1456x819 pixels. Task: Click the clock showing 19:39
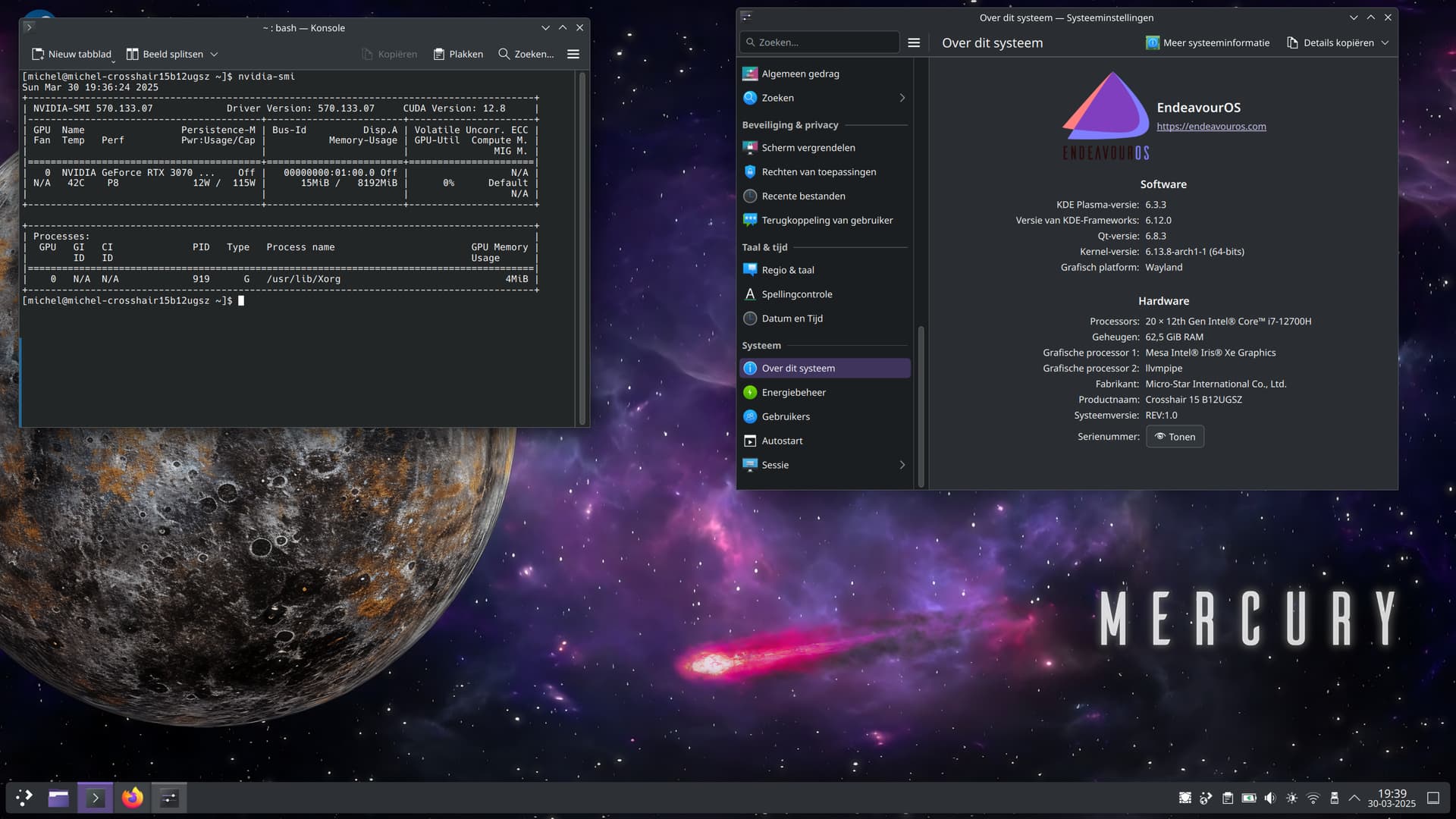(x=1392, y=798)
